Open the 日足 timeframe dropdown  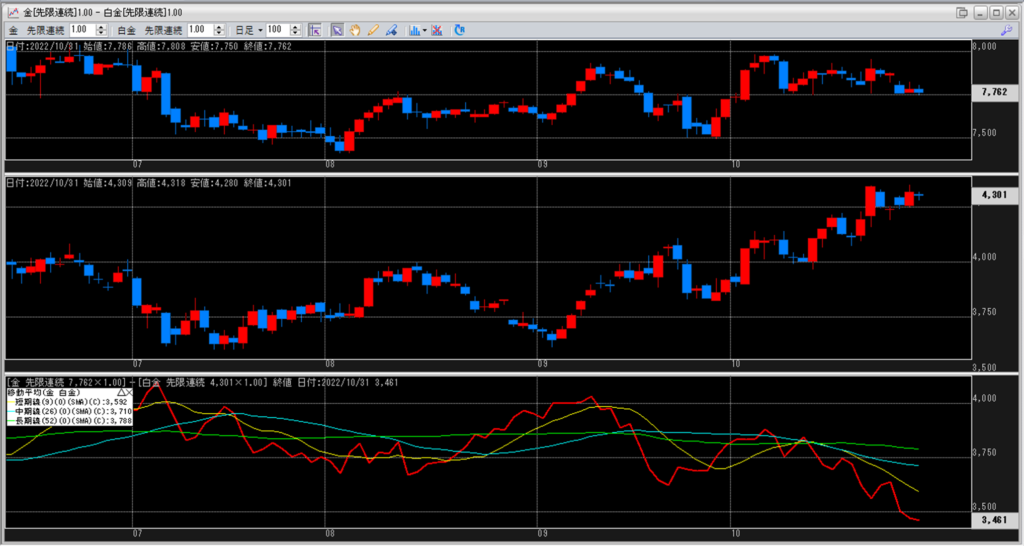pos(259,30)
